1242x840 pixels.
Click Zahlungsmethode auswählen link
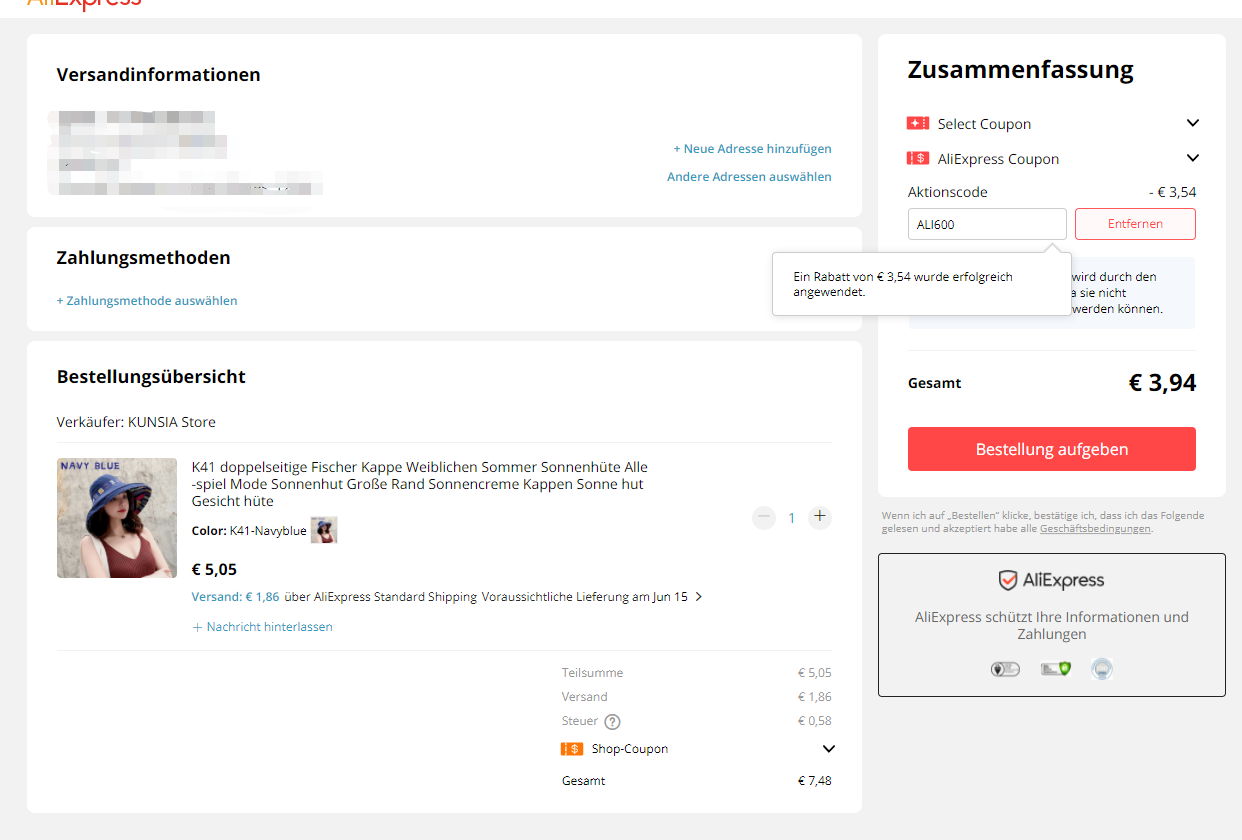[x=147, y=300]
